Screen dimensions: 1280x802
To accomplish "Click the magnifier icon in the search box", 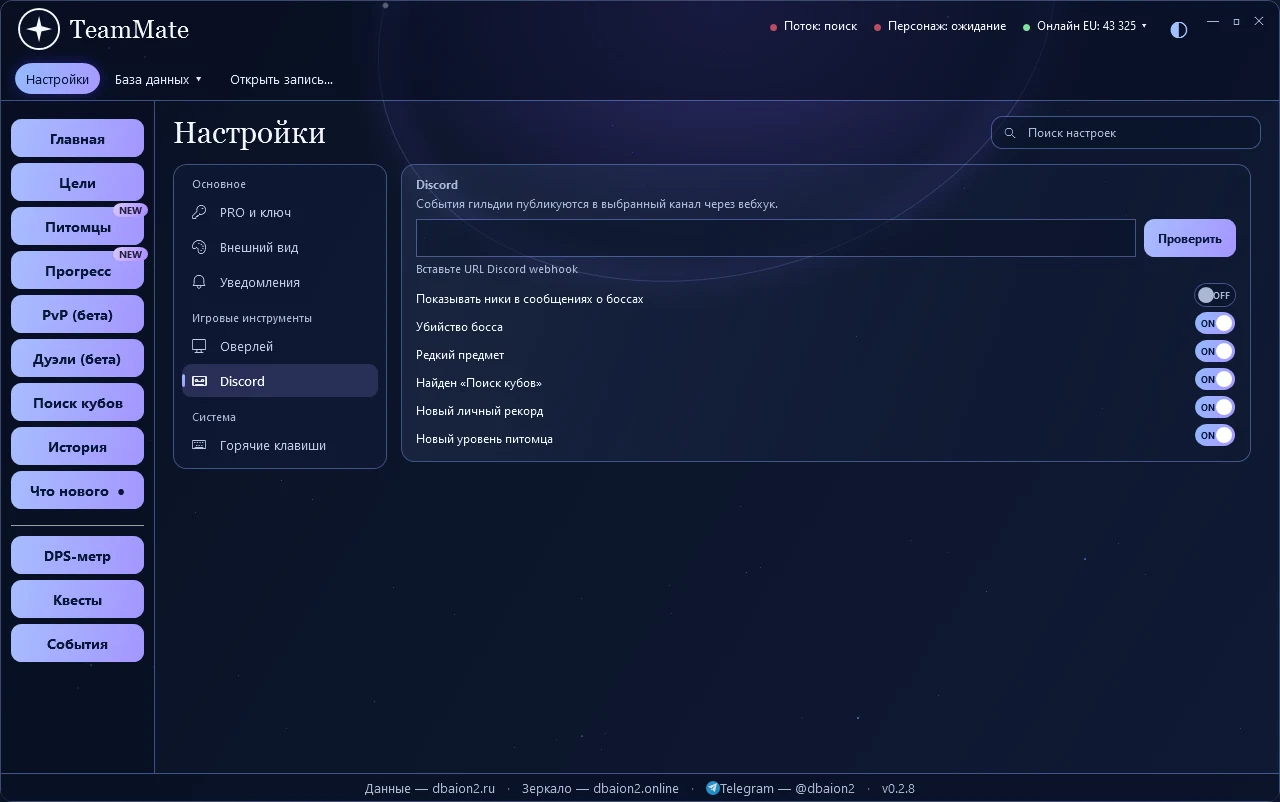I will (1010, 133).
